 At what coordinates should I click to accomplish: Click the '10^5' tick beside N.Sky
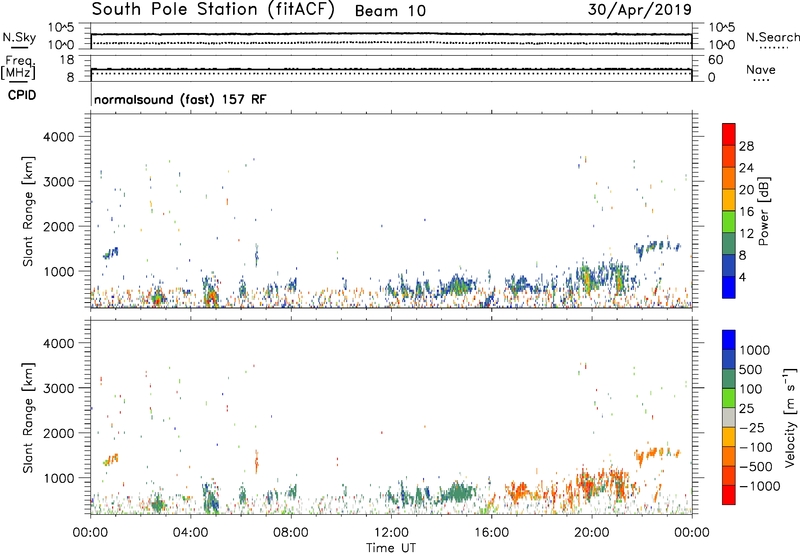[61, 28]
